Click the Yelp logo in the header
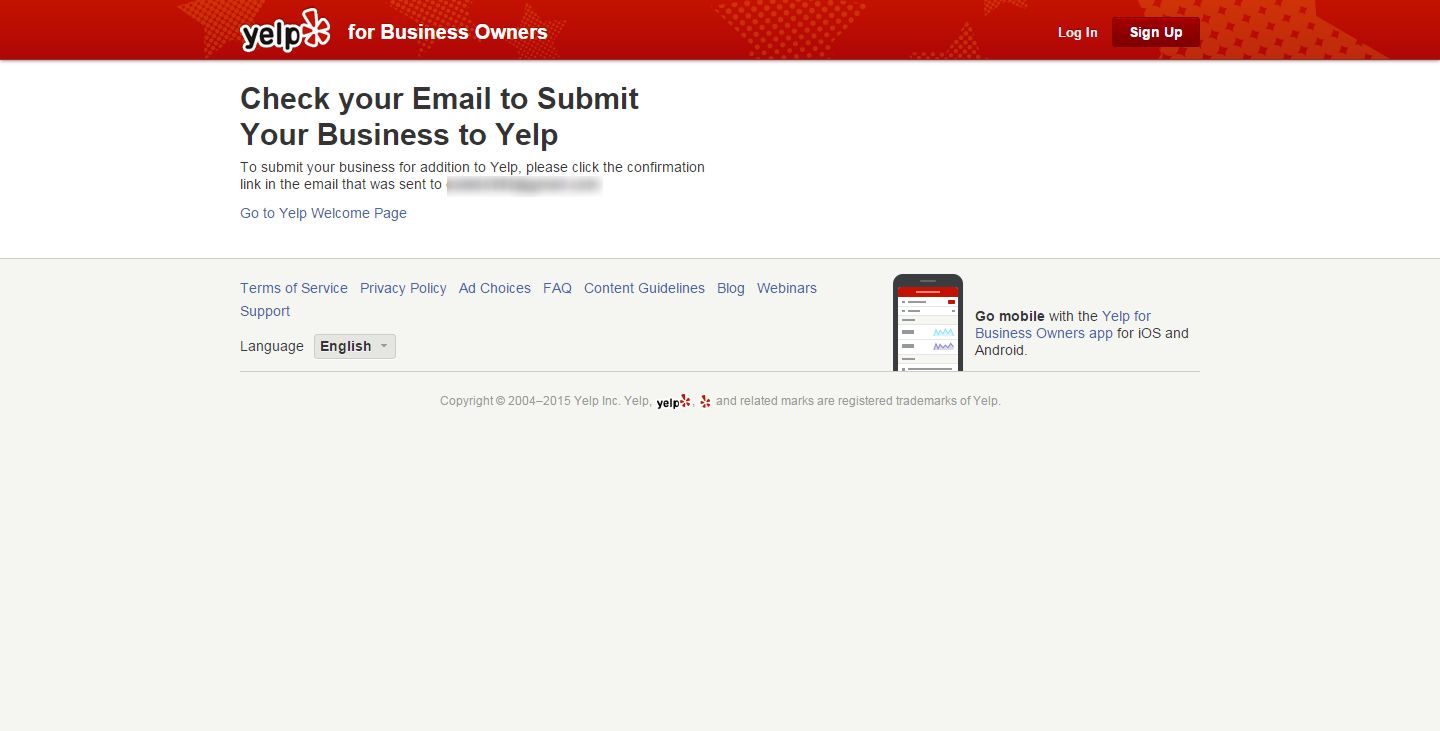This screenshot has height=731, width=1440. (x=284, y=32)
